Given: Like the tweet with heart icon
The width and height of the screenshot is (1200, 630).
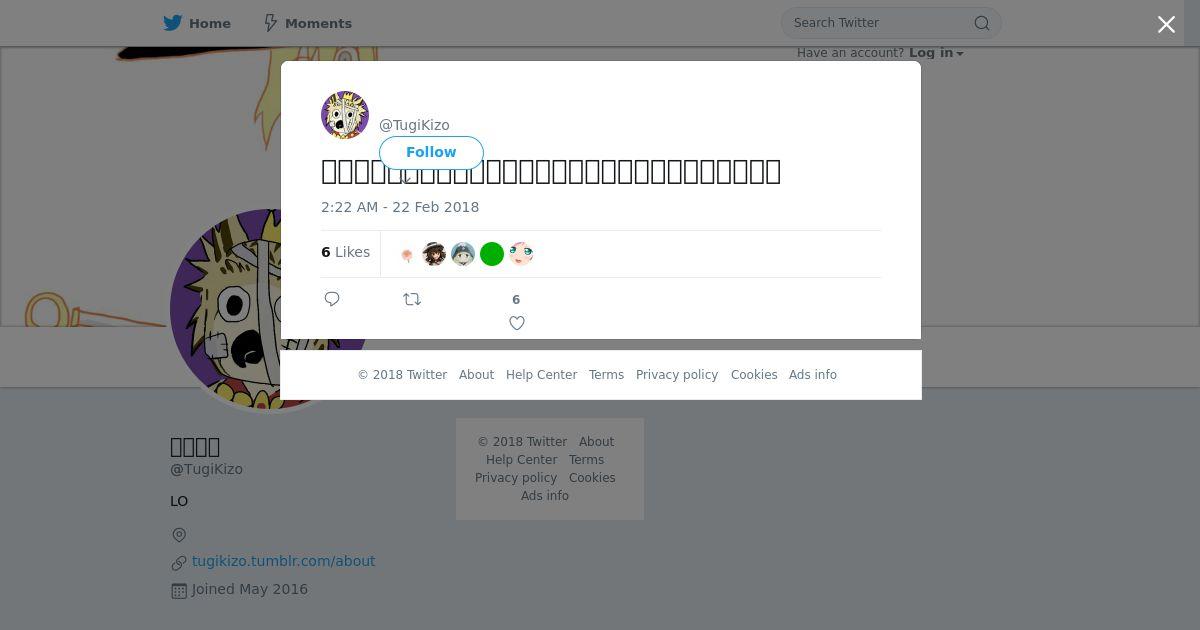Looking at the screenshot, I should 517,323.
